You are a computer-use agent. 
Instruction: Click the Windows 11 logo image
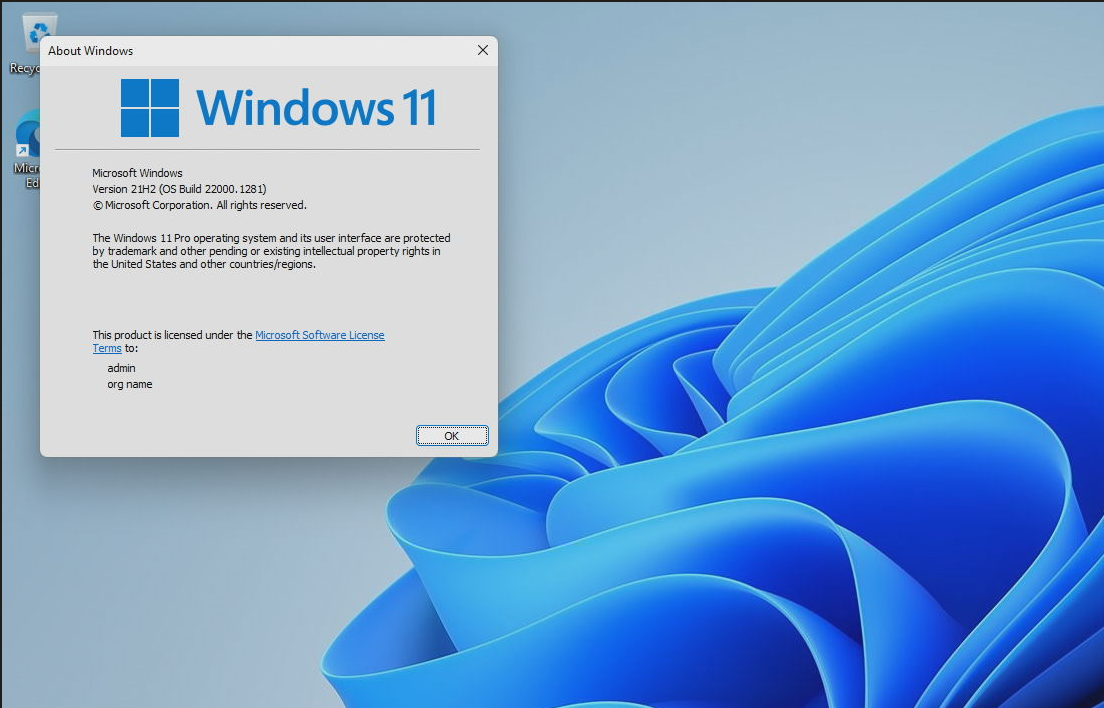150,108
